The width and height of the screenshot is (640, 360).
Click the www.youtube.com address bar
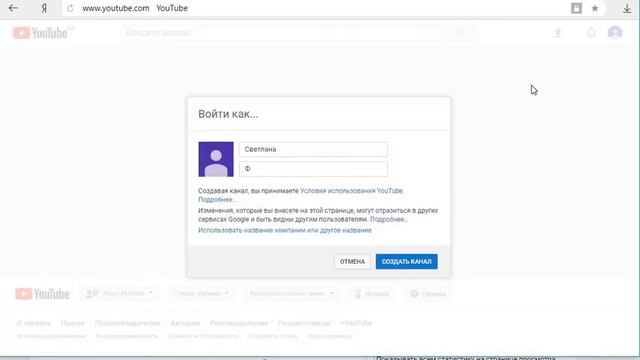pos(116,8)
